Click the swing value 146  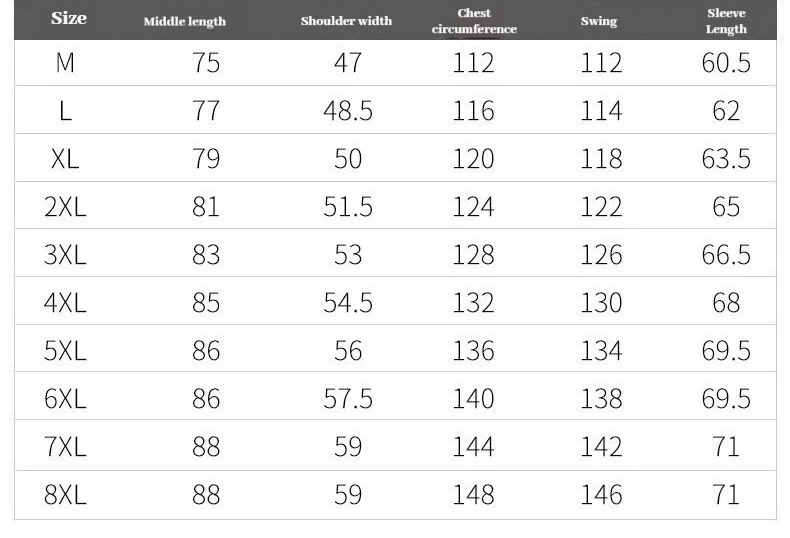(601, 495)
